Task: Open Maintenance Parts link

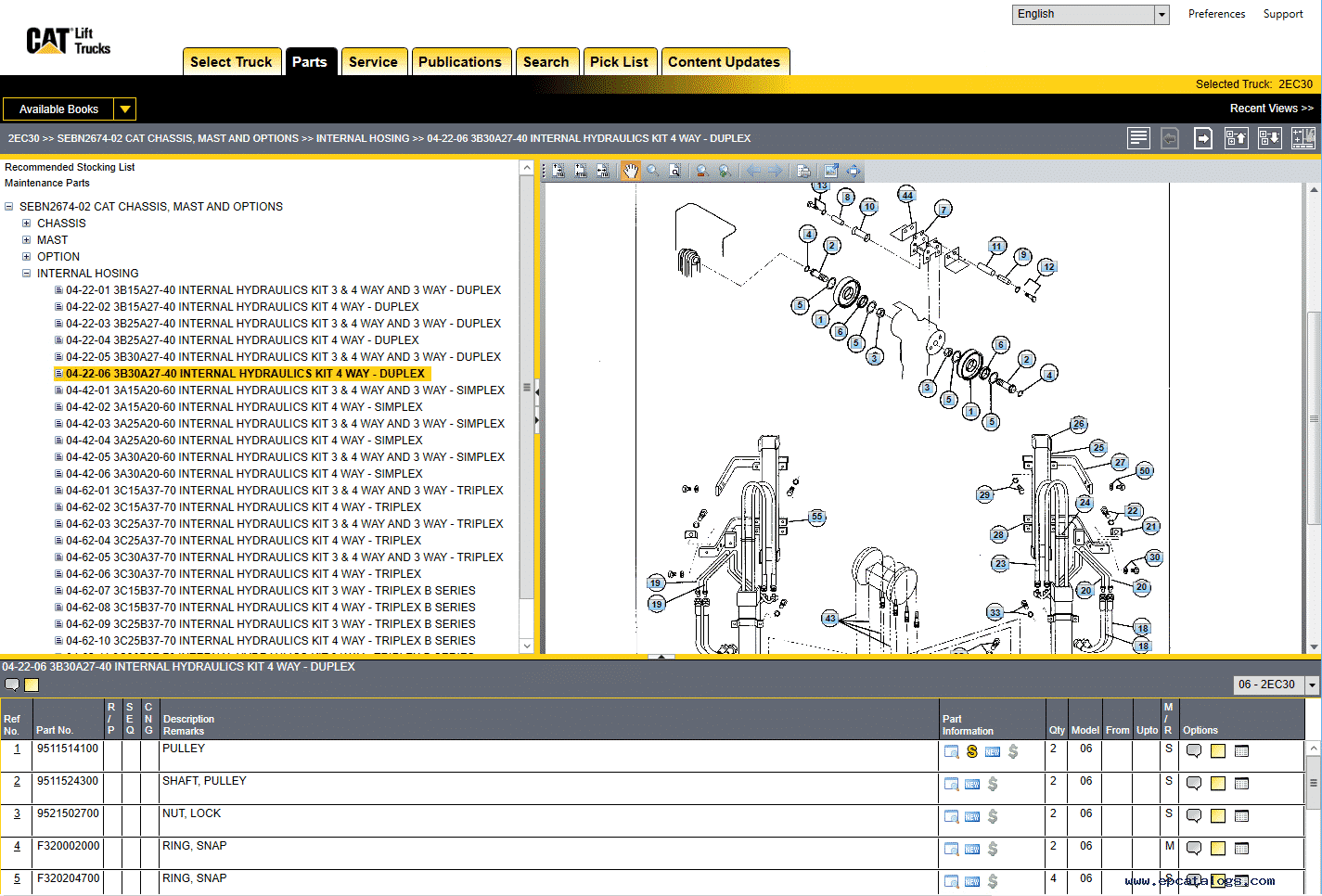Action: pos(47,183)
